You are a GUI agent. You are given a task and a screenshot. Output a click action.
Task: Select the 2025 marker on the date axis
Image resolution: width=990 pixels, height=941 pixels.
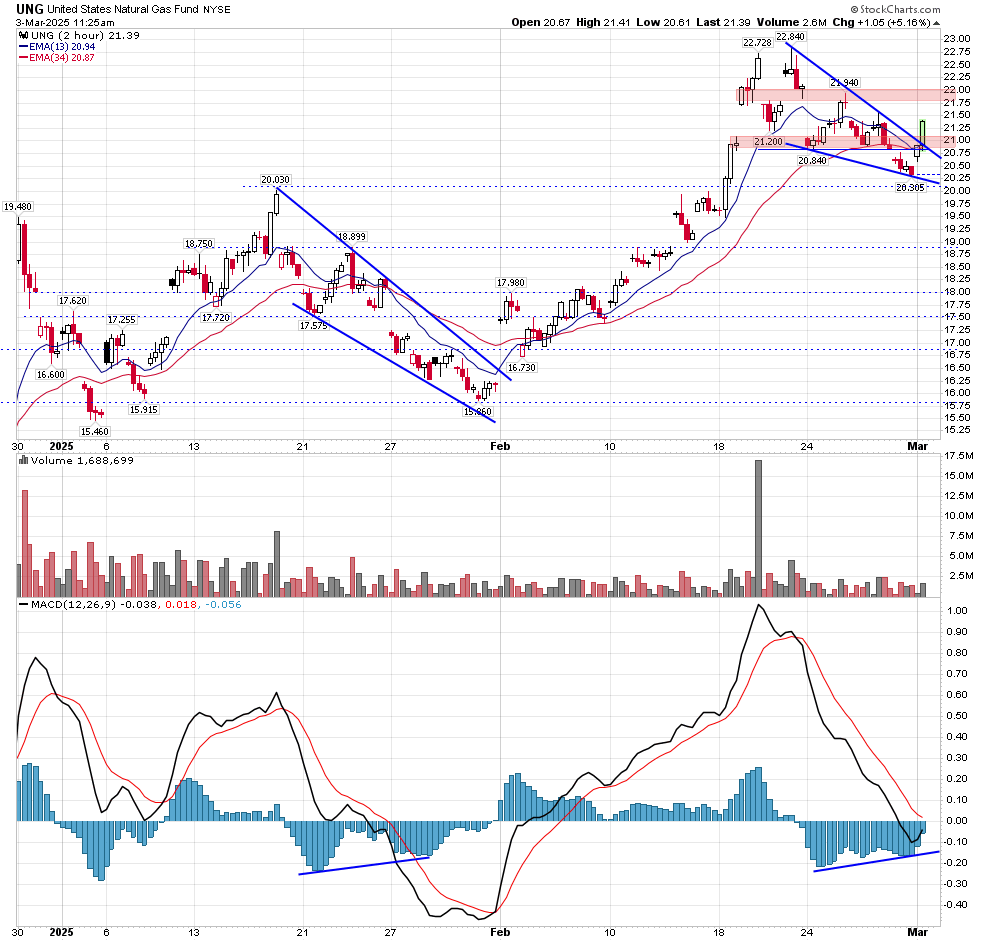coord(60,446)
